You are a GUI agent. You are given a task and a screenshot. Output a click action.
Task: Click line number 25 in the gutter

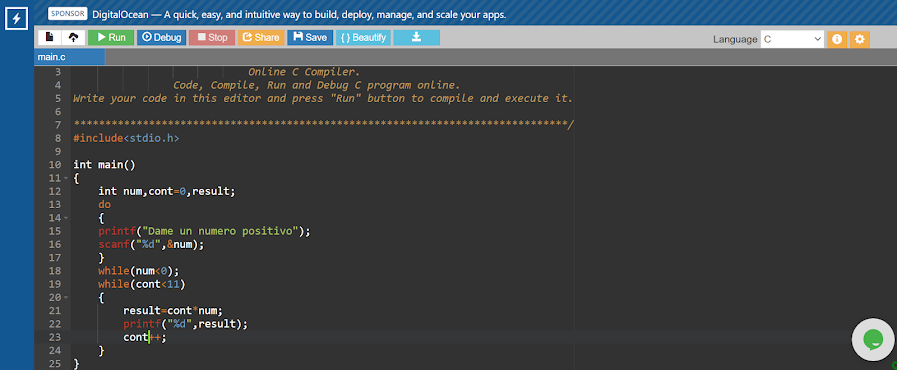55,364
